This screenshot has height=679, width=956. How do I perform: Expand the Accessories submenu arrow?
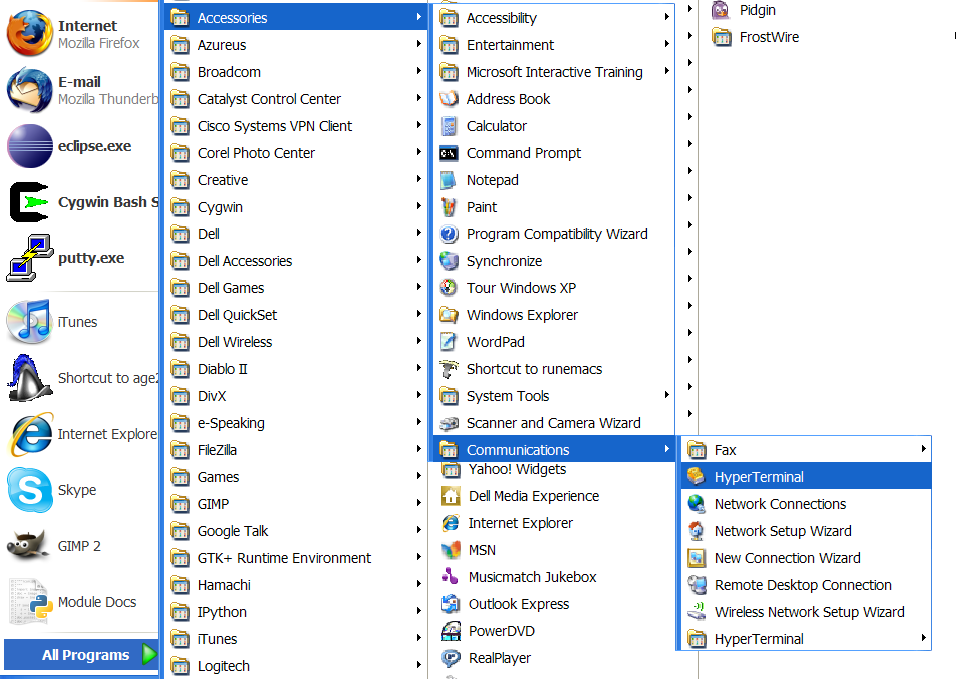pos(418,17)
